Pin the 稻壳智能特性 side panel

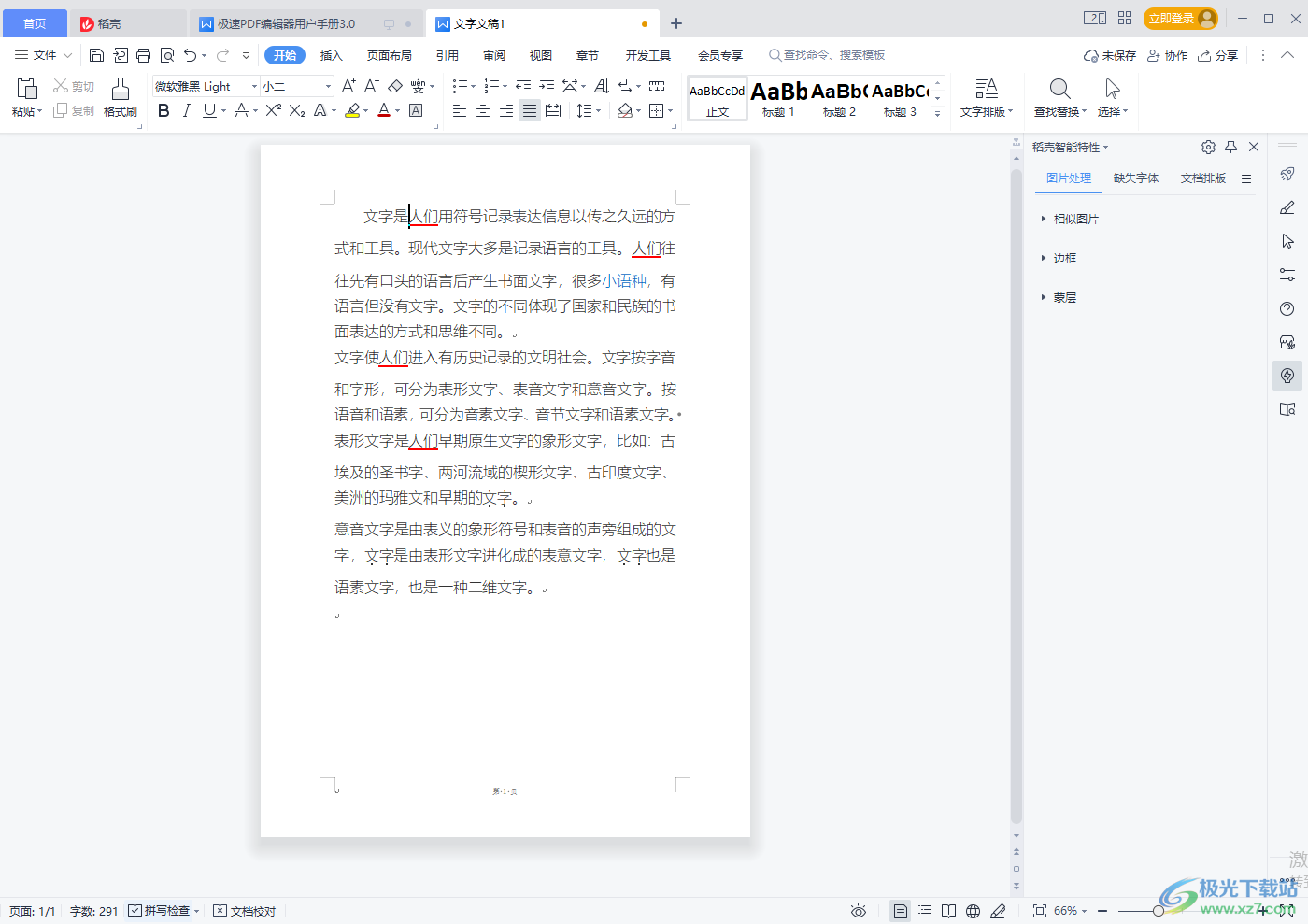click(x=1231, y=147)
